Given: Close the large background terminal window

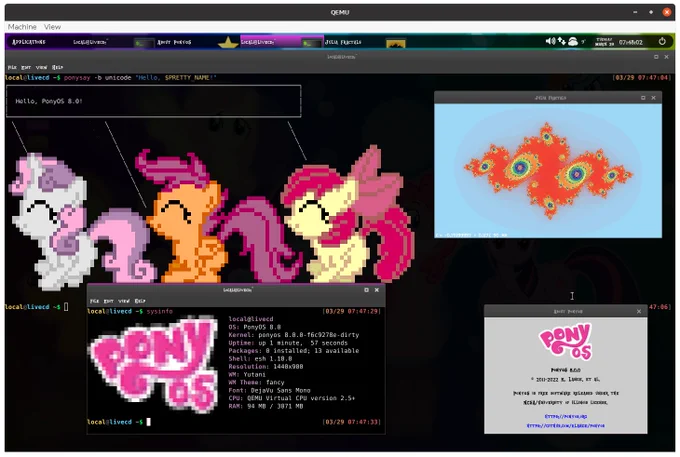Looking at the screenshot, I should pyautogui.click(x=667, y=57).
